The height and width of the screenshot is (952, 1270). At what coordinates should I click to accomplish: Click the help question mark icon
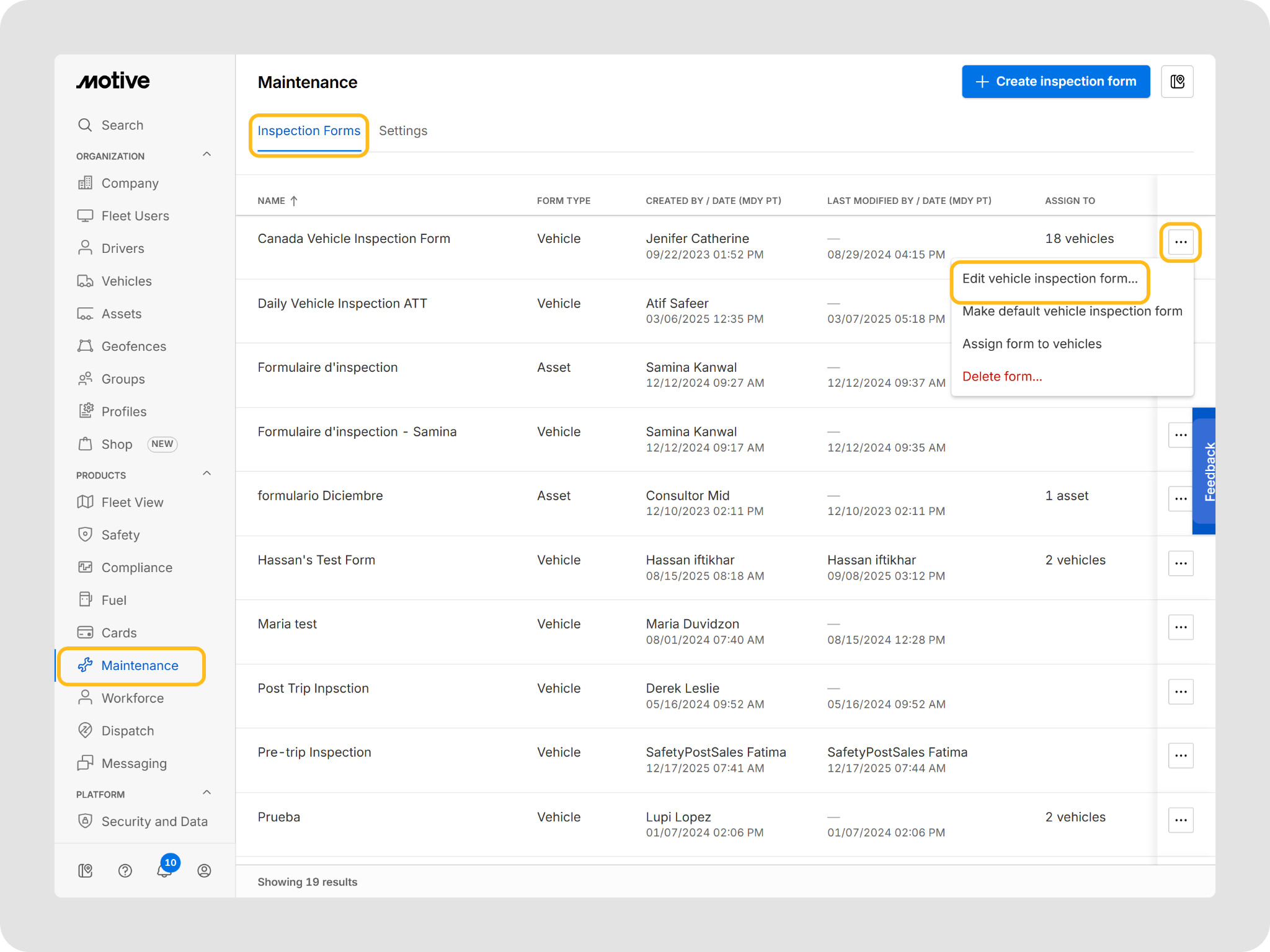point(125,870)
